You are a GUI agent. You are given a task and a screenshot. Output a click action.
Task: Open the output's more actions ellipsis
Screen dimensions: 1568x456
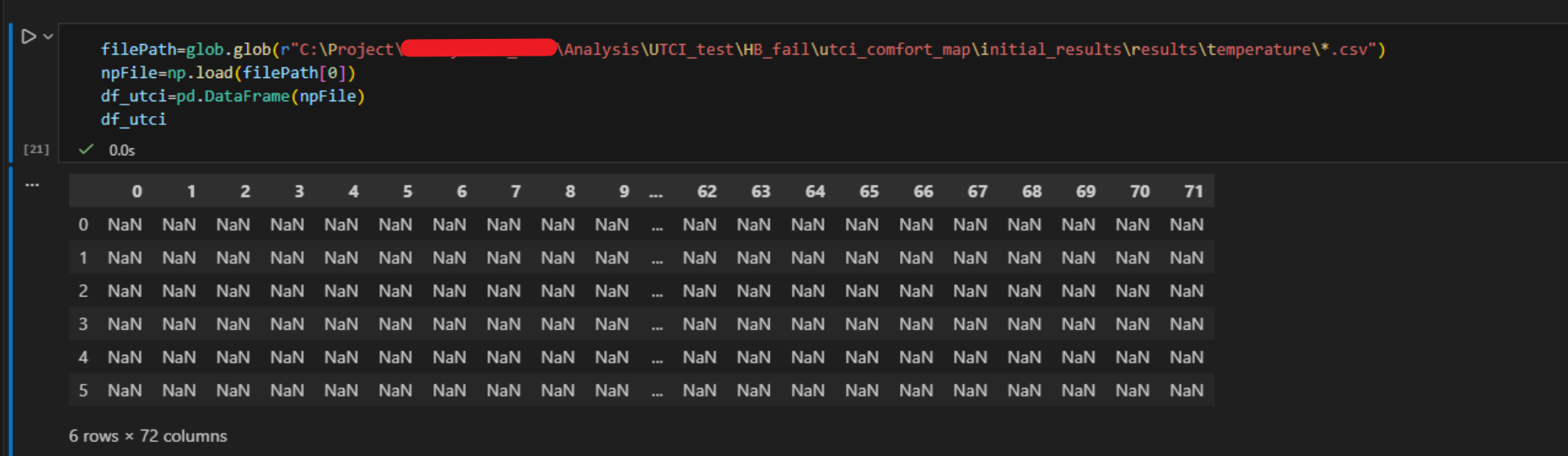pyautogui.click(x=31, y=185)
